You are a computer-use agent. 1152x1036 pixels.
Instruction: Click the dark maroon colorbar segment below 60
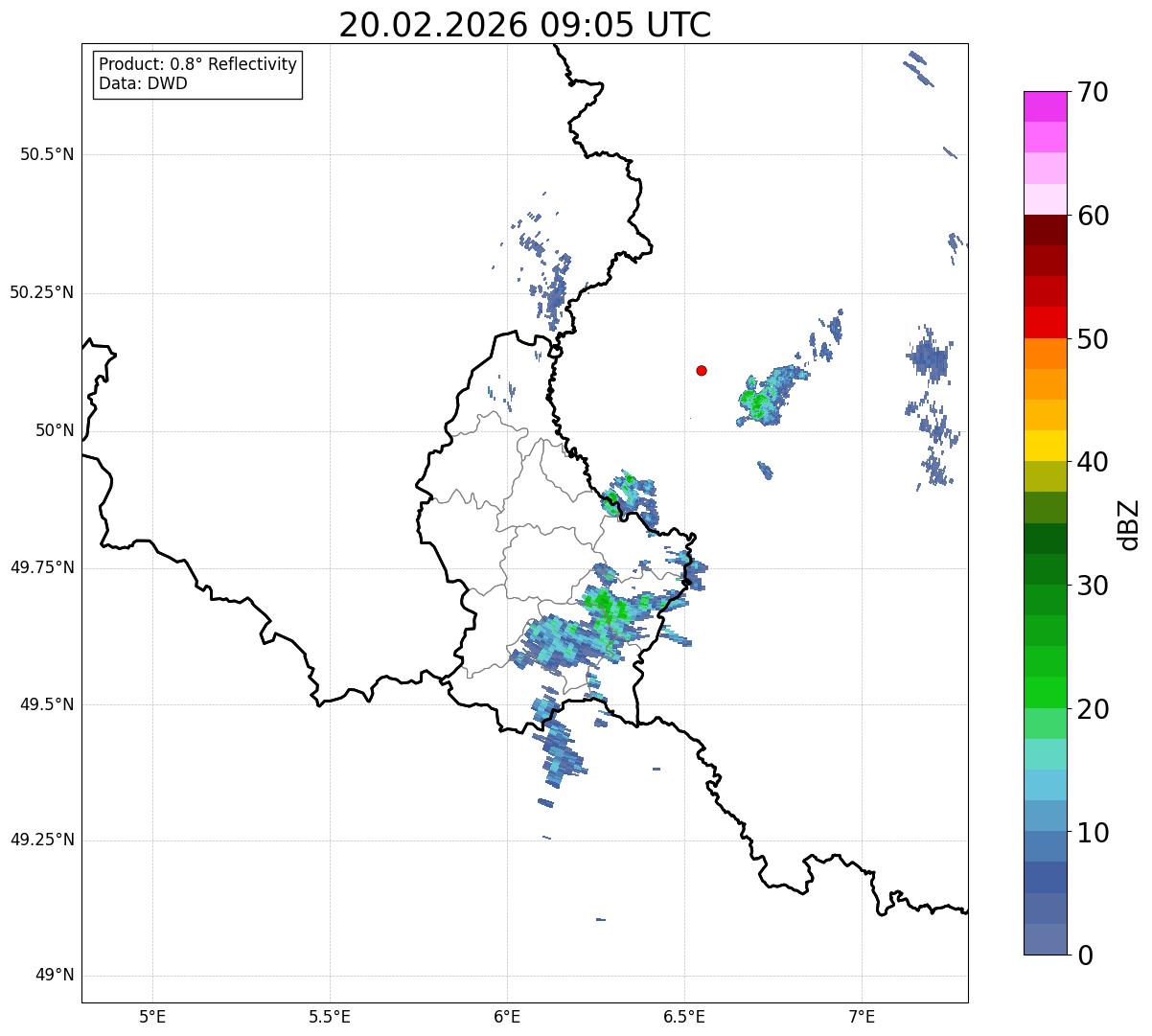[1045, 230]
